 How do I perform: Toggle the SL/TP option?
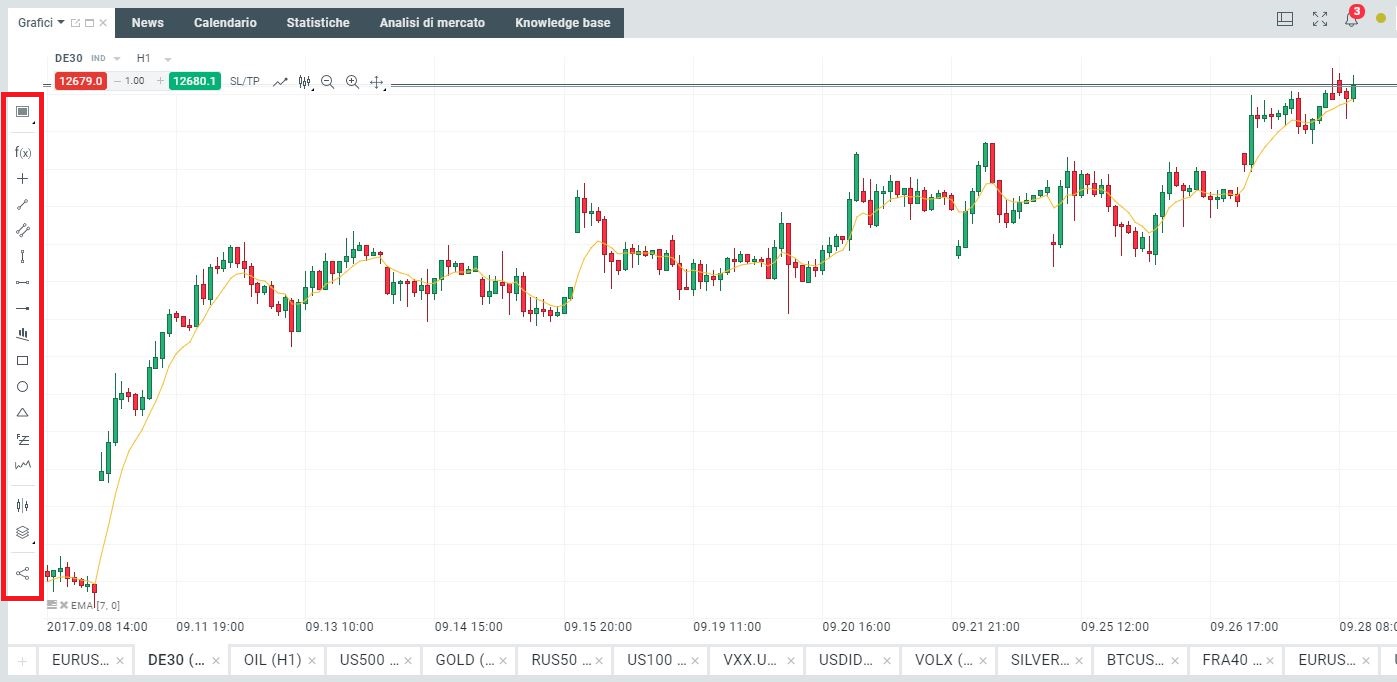(244, 81)
